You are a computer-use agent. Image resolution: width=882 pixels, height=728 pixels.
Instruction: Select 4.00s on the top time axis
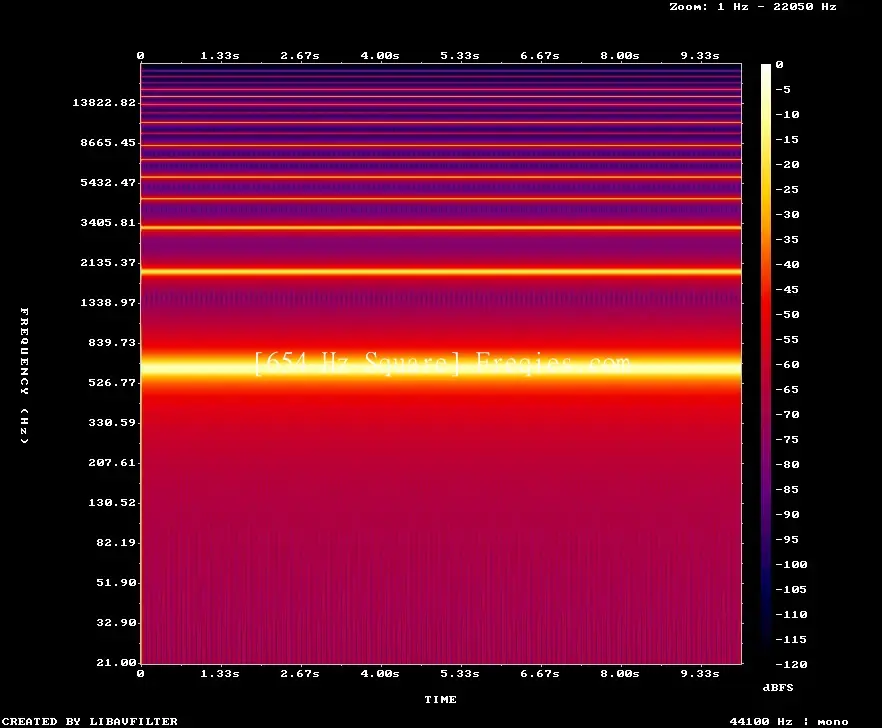pyautogui.click(x=380, y=56)
